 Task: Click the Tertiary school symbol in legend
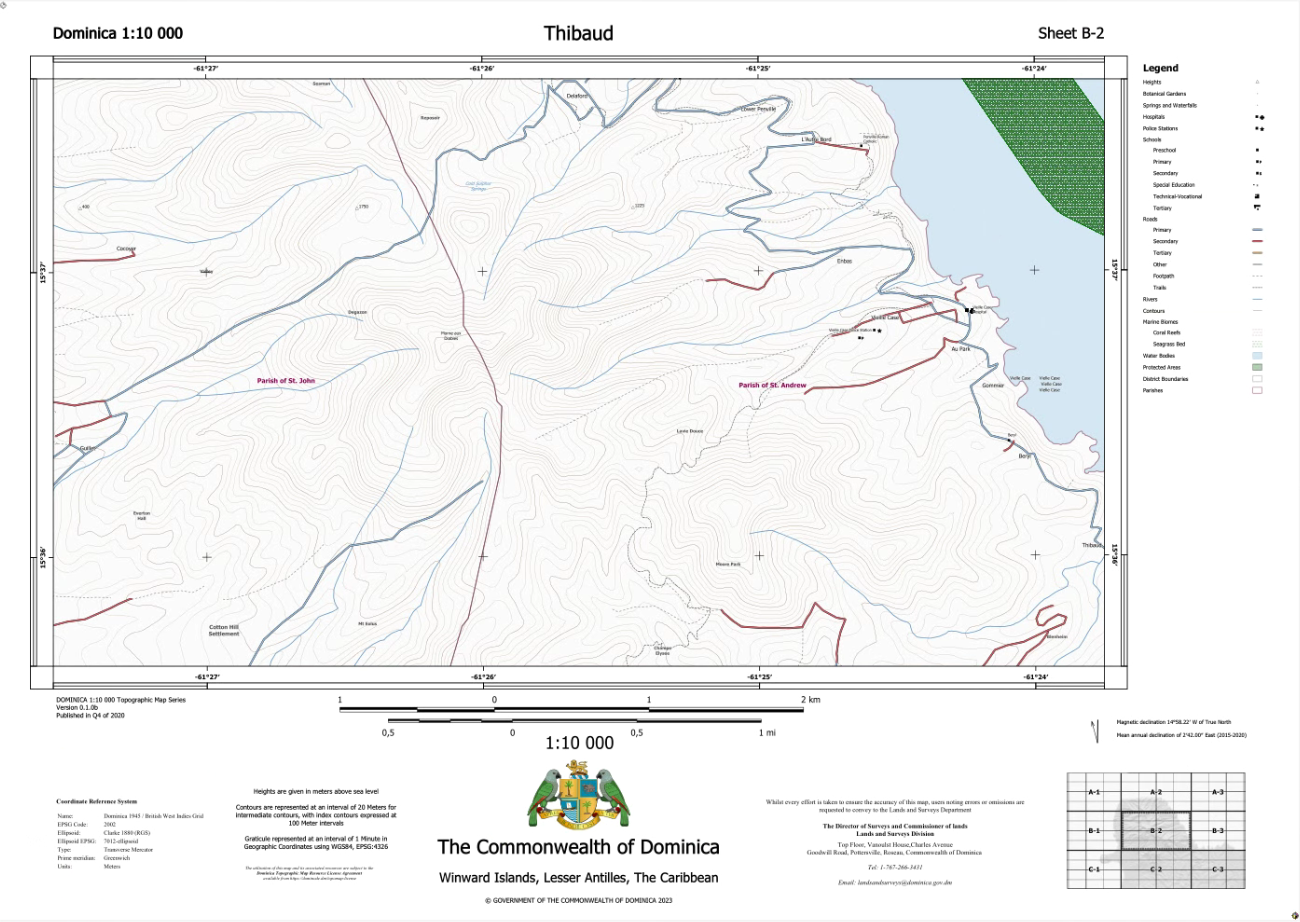(x=1257, y=208)
